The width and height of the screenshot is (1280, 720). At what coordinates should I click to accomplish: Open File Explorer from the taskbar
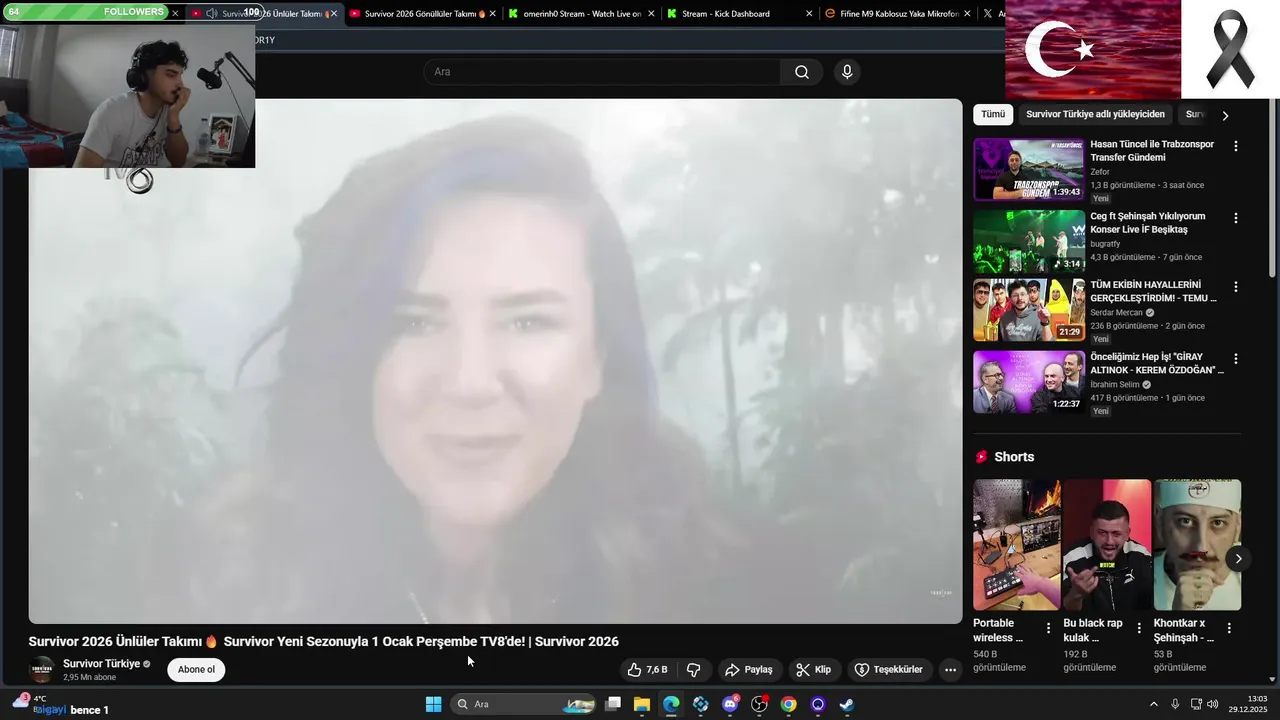[642, 704]
